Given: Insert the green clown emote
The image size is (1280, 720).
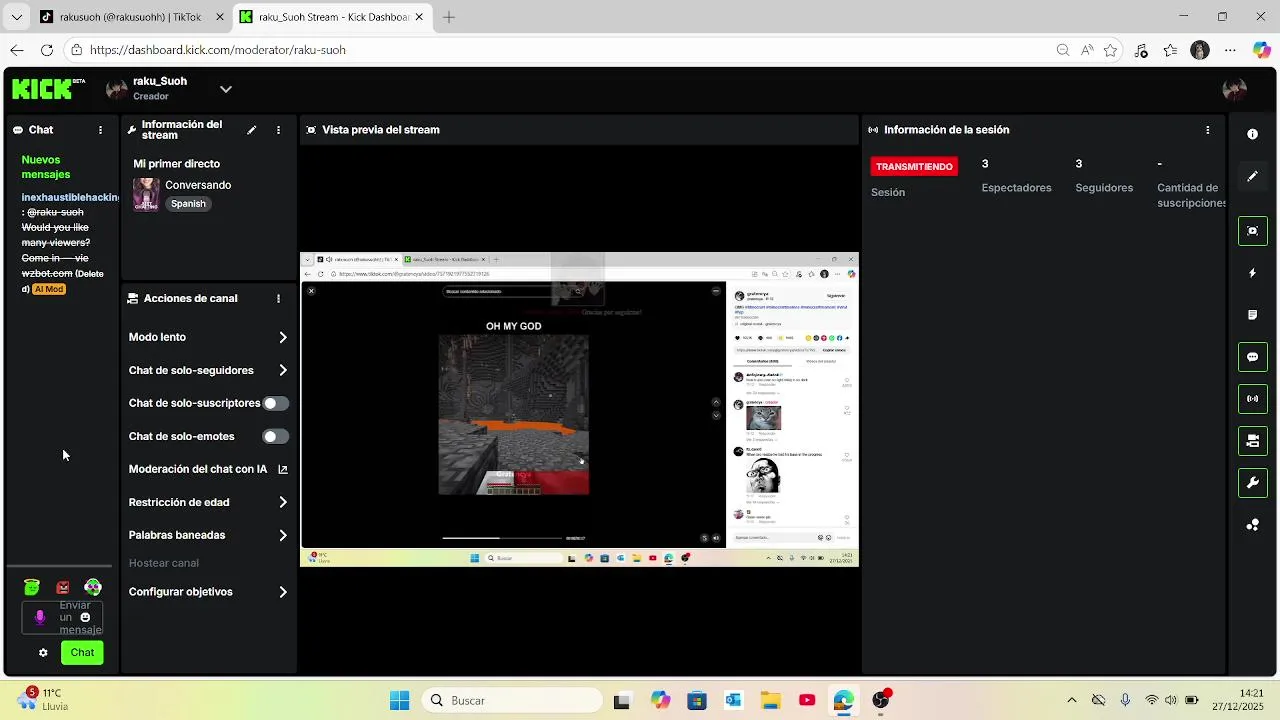Looking at the screenshot, I should click(93, 588).
